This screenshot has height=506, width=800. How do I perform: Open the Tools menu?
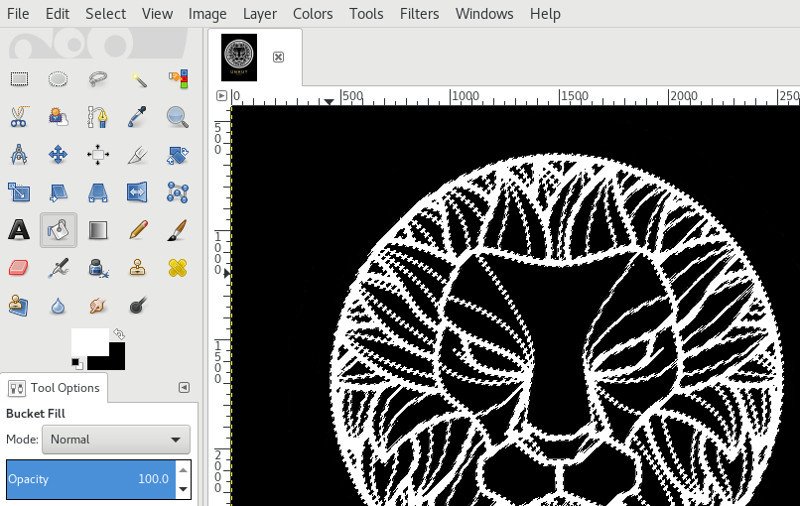click(x=366, y=14)
